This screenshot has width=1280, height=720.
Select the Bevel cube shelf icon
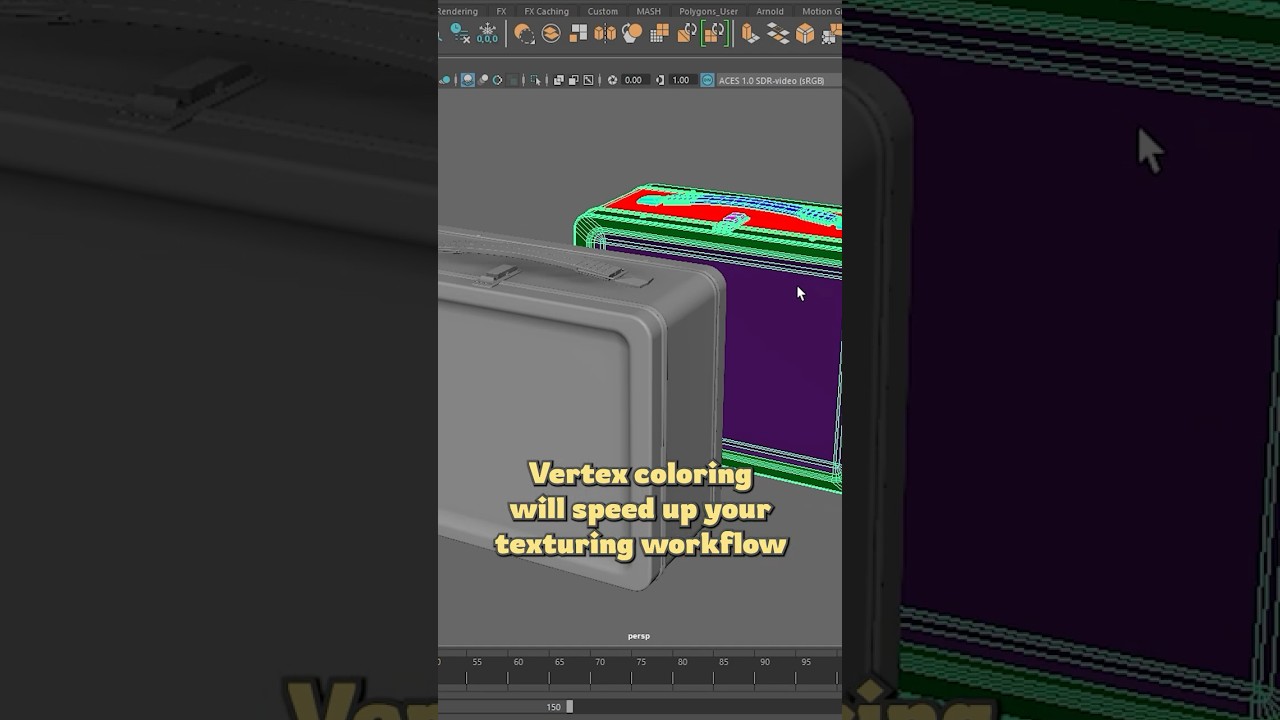[804, 33]
